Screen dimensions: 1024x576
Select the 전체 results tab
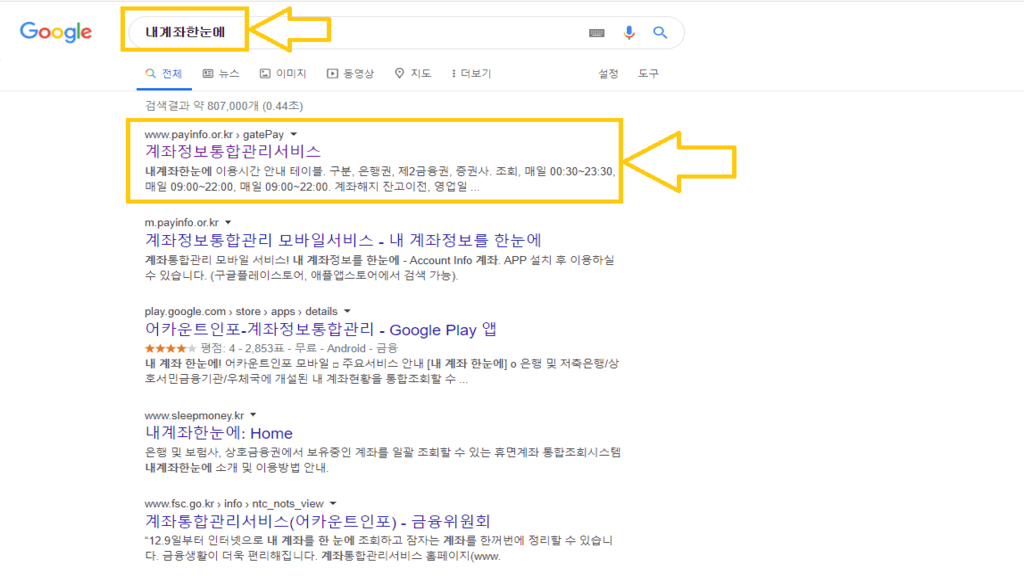click(x=164, y=74)
